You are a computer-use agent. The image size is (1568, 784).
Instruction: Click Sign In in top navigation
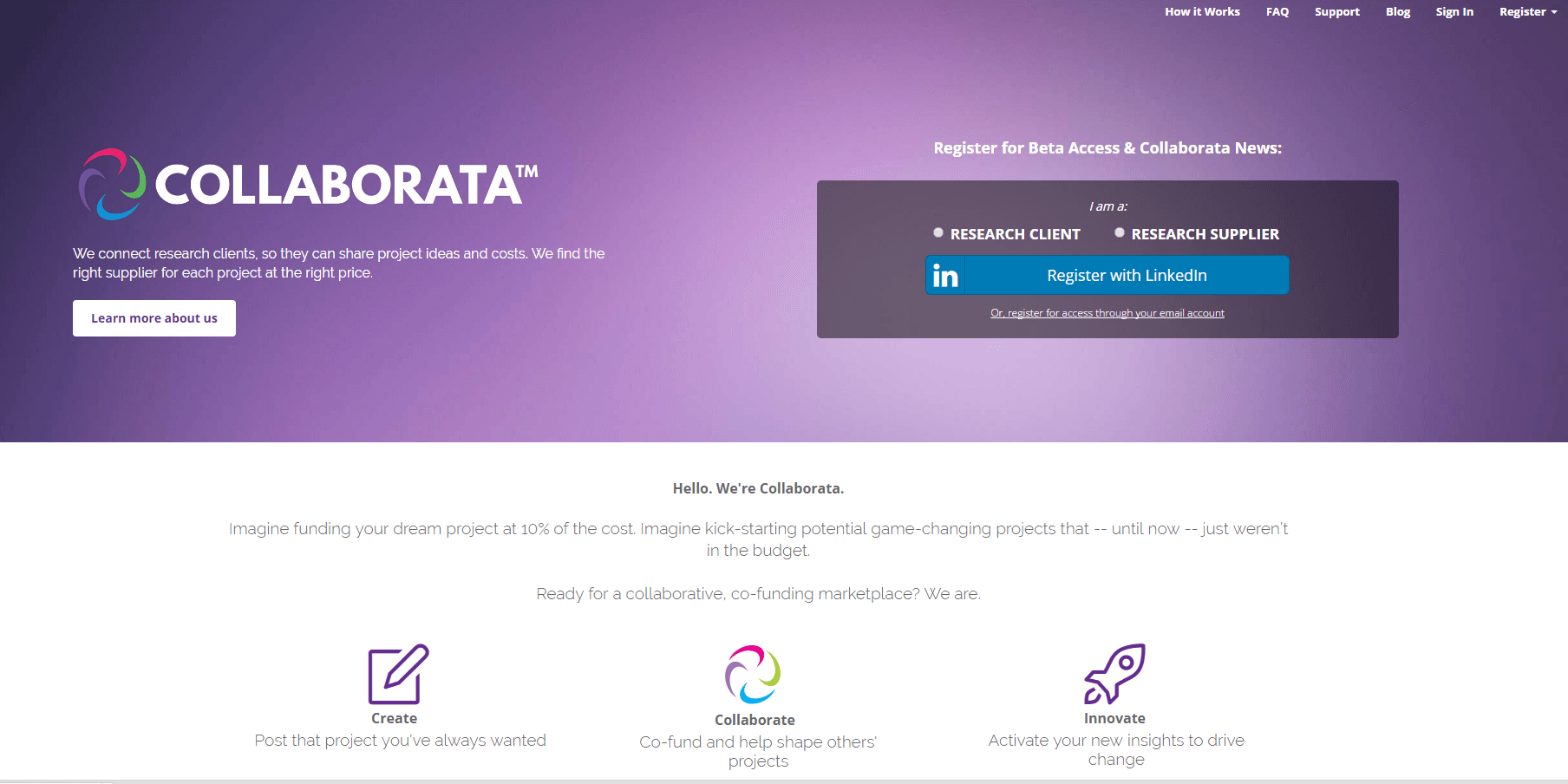coord(1454,12)
